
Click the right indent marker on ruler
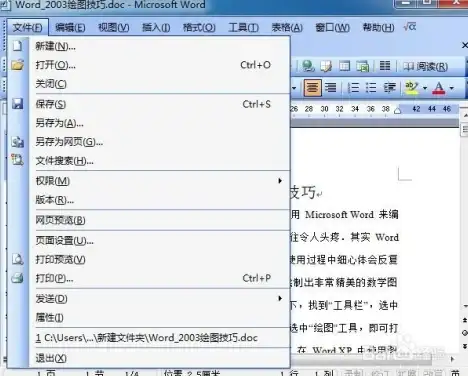click(397, 111)
